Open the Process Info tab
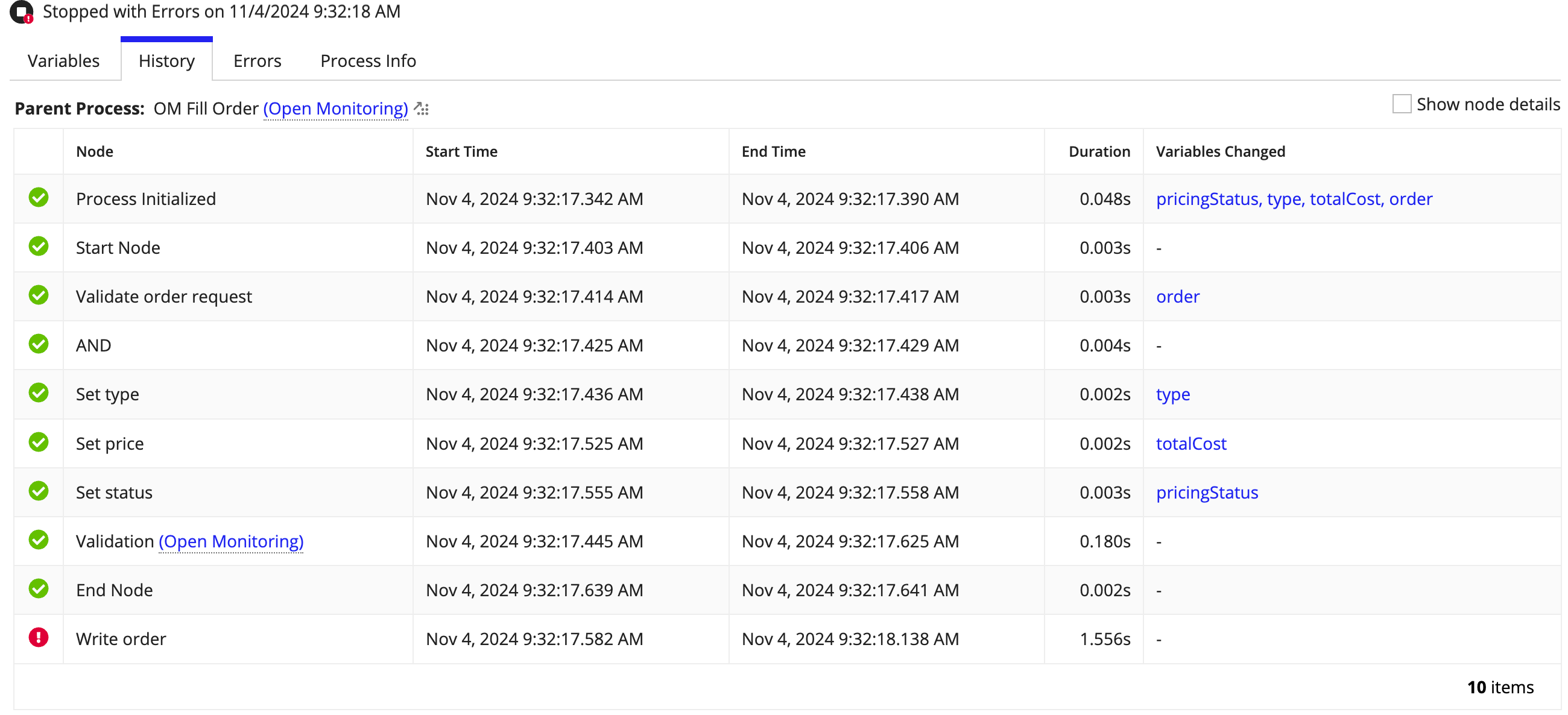Image resolution: width=1568 pixels, height=715 pixels. tap(368, 61)
